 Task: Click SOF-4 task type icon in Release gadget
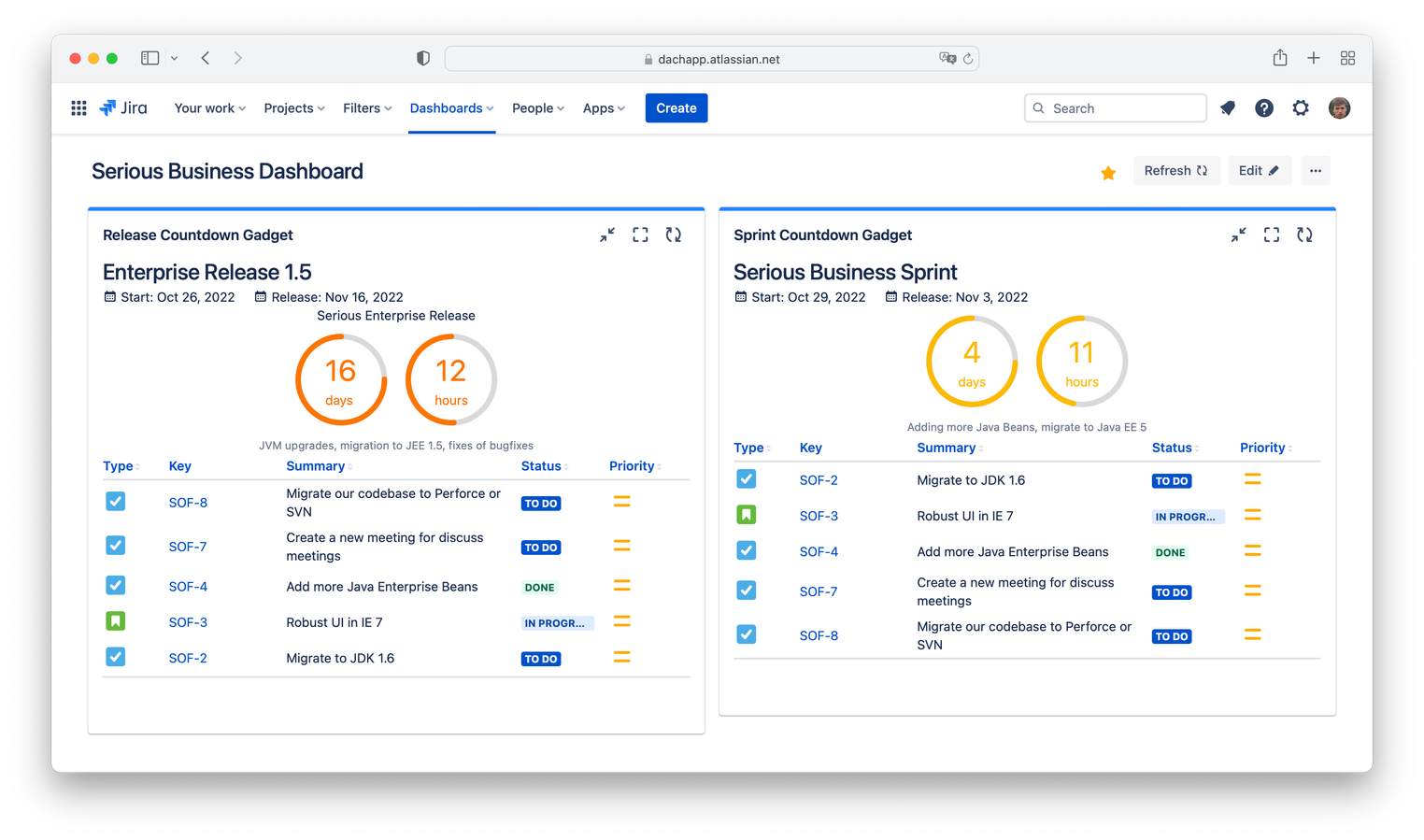(x=116, y=586)
